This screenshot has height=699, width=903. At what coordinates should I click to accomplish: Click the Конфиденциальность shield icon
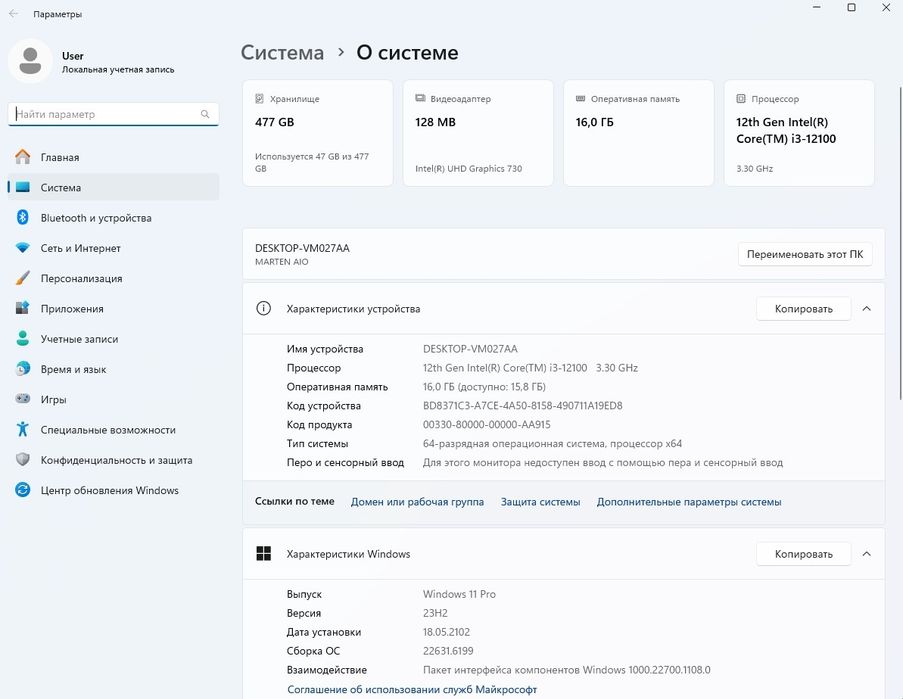pos(22,459)
